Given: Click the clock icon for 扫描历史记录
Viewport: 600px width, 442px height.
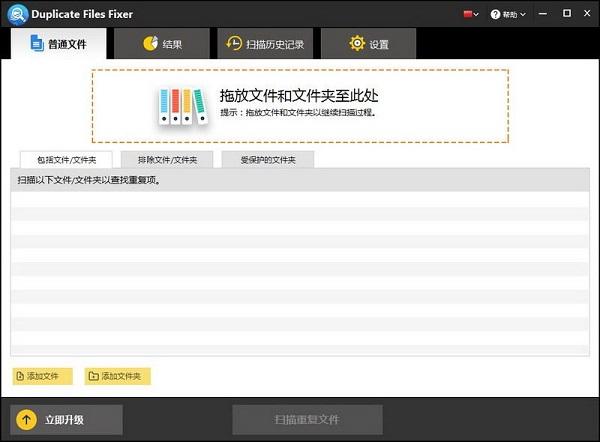Looking at the screenshot, I should click(x=234, y=44).
